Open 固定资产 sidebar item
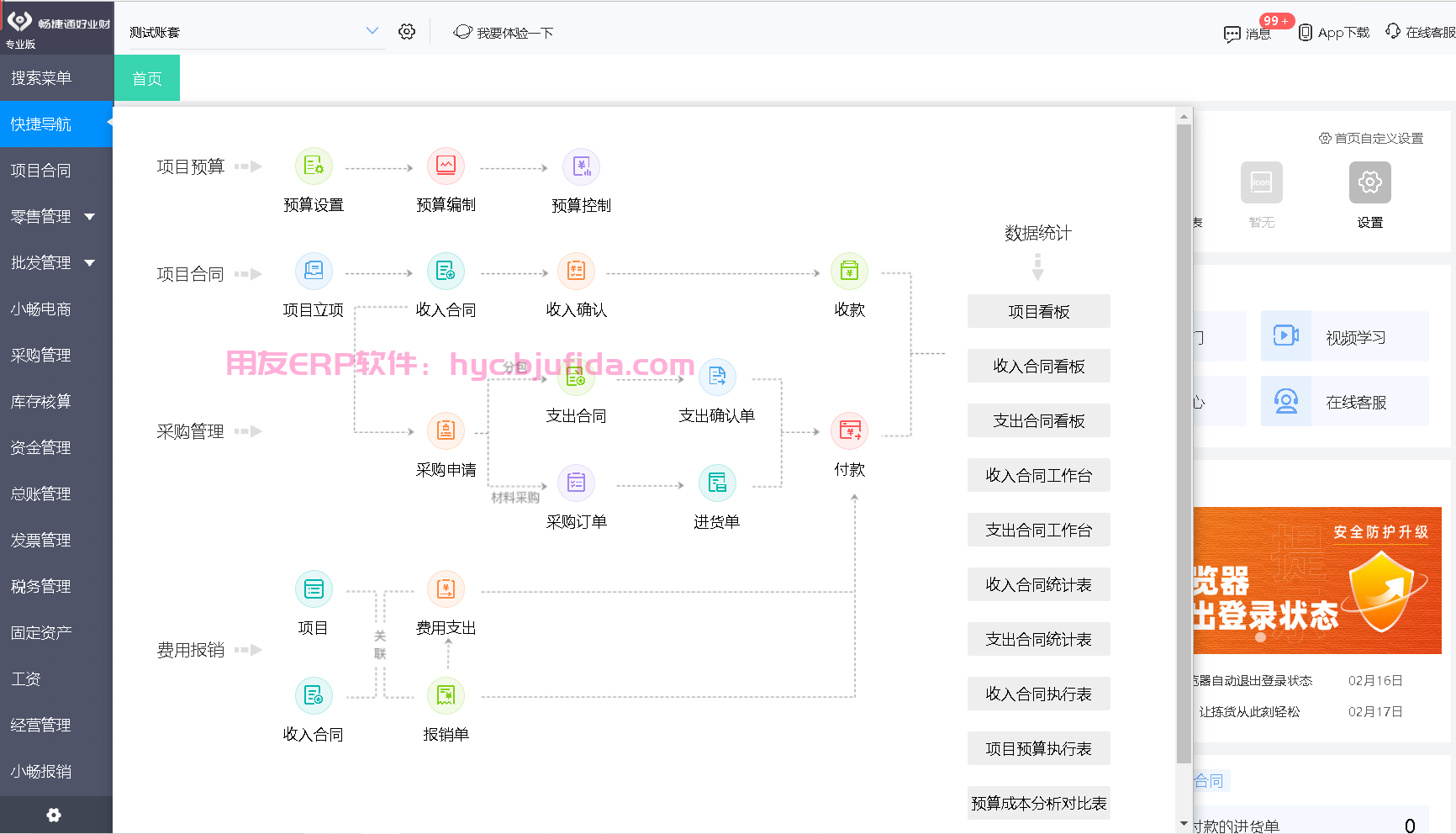The image size is (1456, 834). pos(56,633)
